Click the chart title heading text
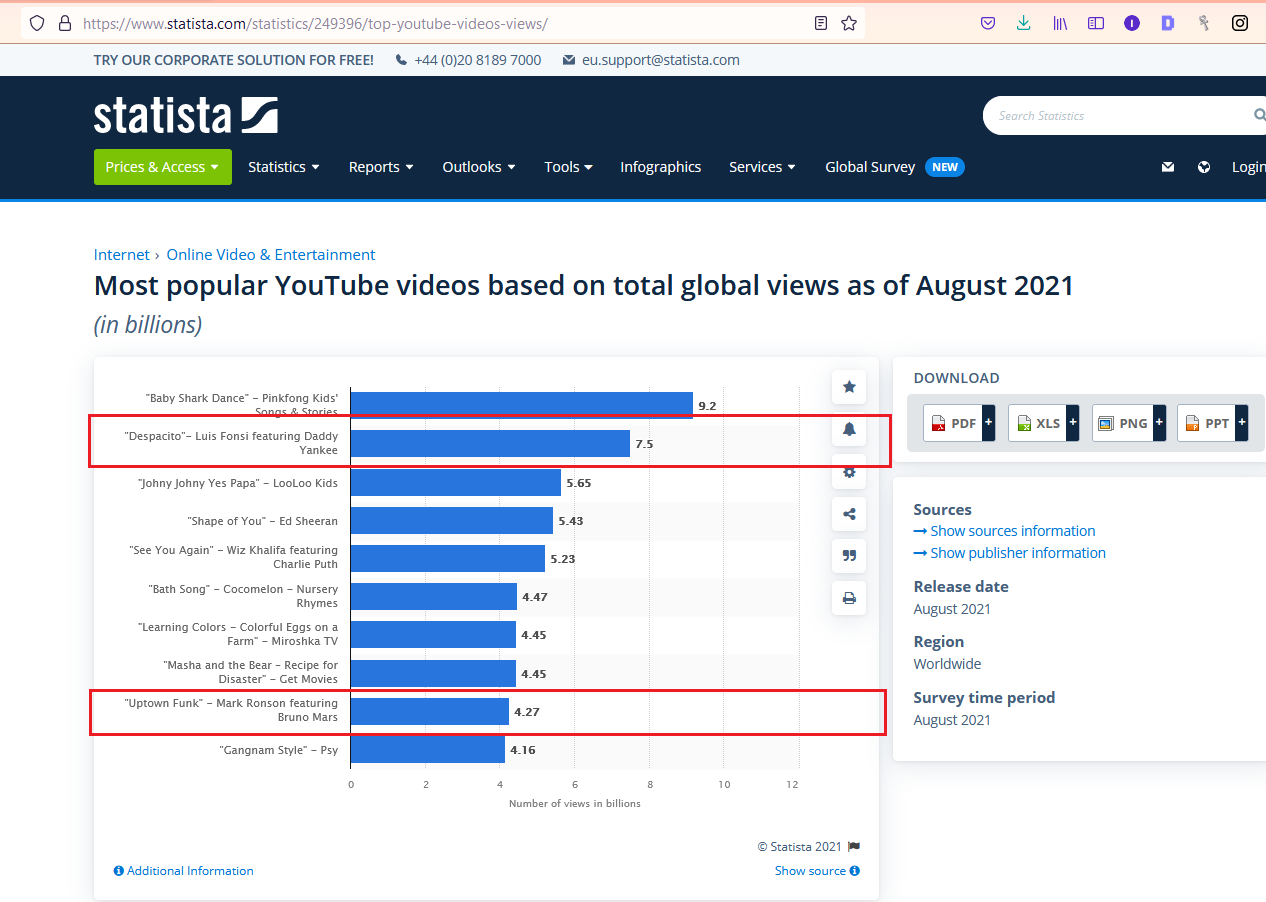 (x=584, y=286)
